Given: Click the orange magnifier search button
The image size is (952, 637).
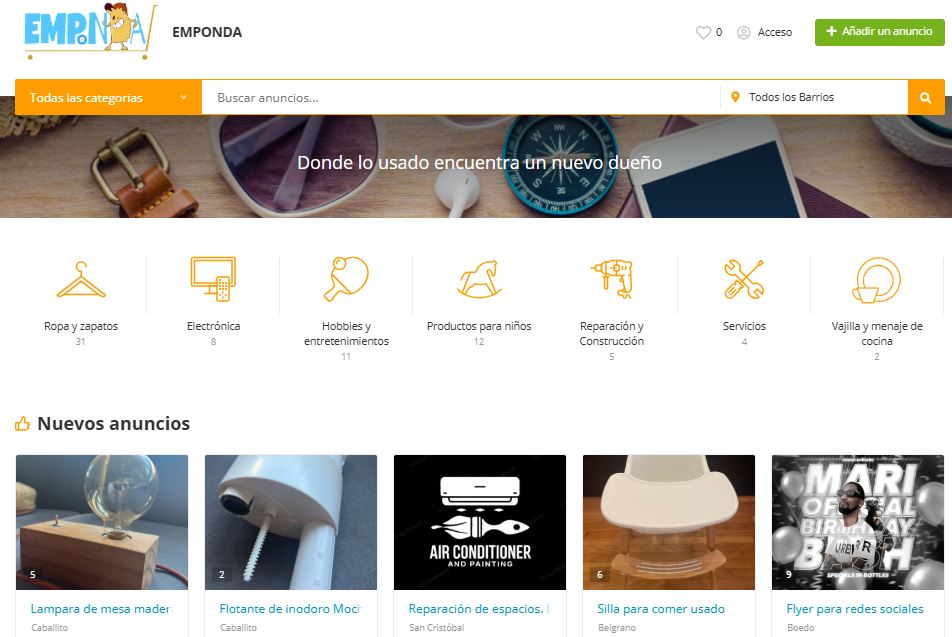Looking at the screenshot, I should [x=925, y=98].
